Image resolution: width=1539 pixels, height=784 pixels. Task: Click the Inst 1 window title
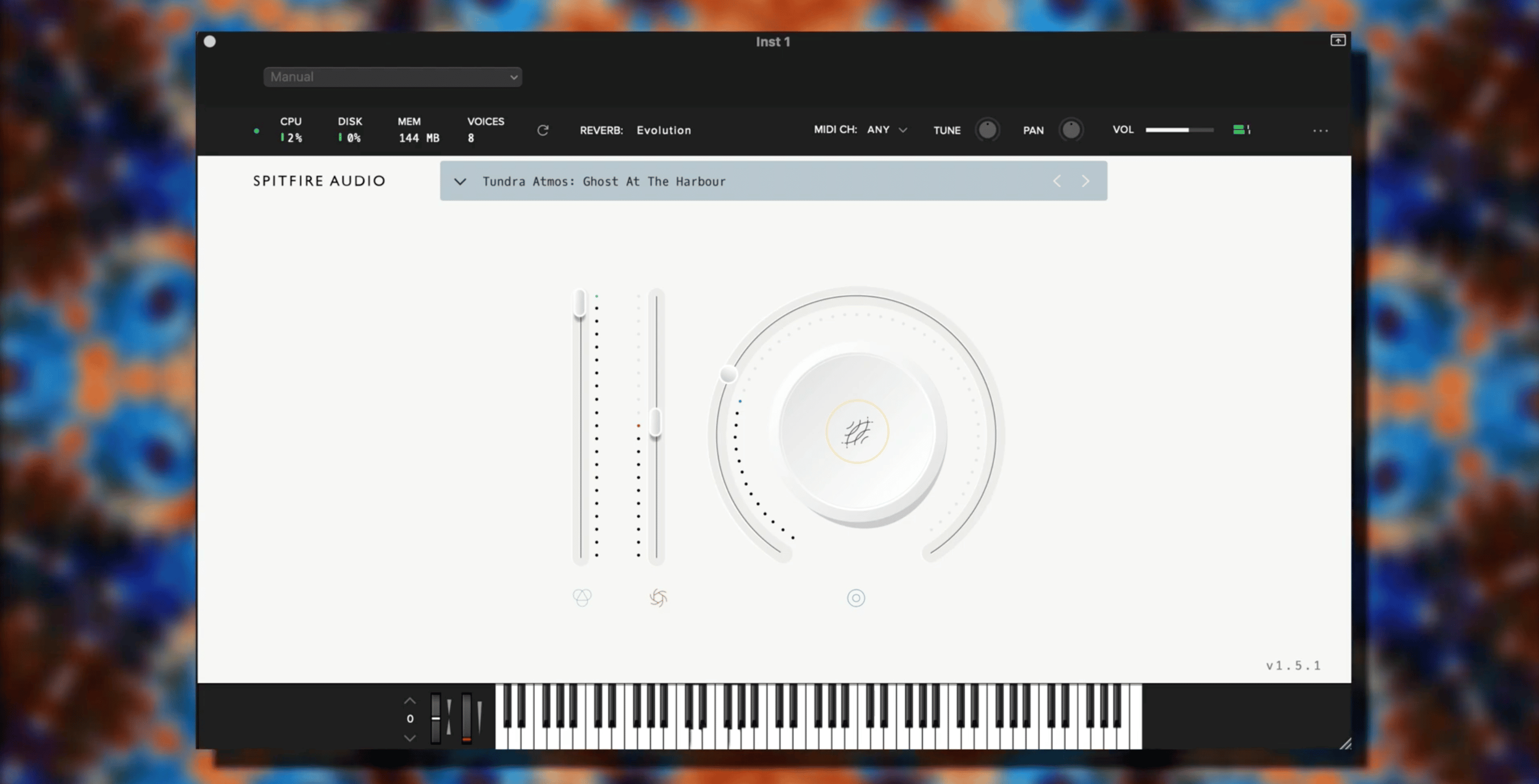[772, 42]
